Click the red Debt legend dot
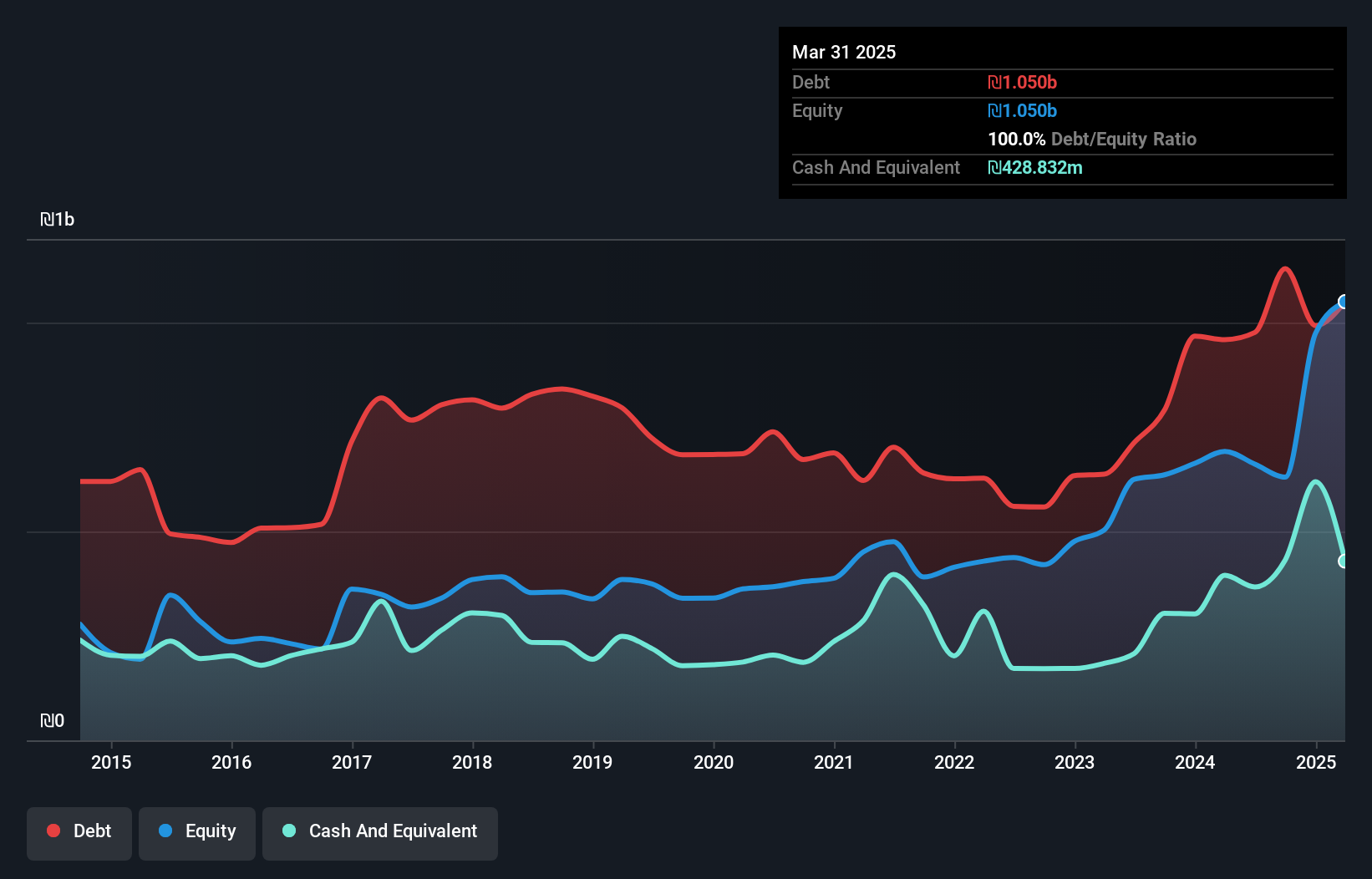The image size is (1372, 879). point(53,831)
